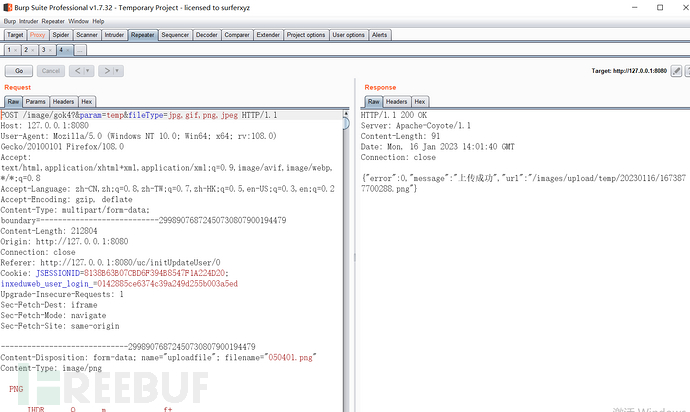Screen dimensions: 690x412
Task: Show the request Hex view
Action: pos(87,102)
